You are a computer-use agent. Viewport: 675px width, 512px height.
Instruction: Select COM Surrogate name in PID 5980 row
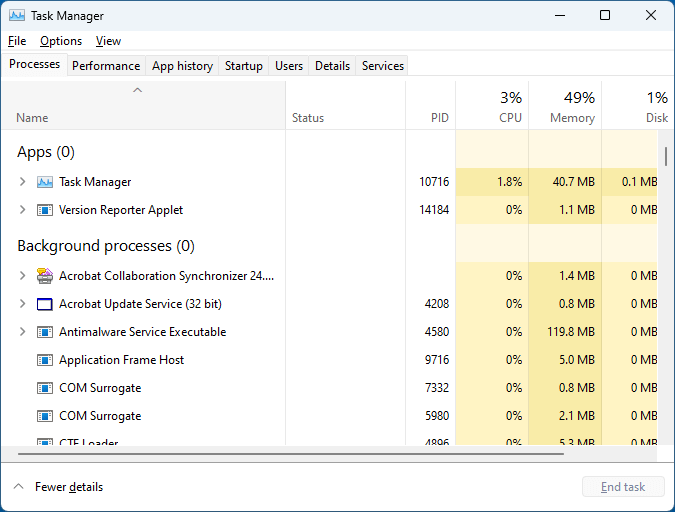point(100,416)
